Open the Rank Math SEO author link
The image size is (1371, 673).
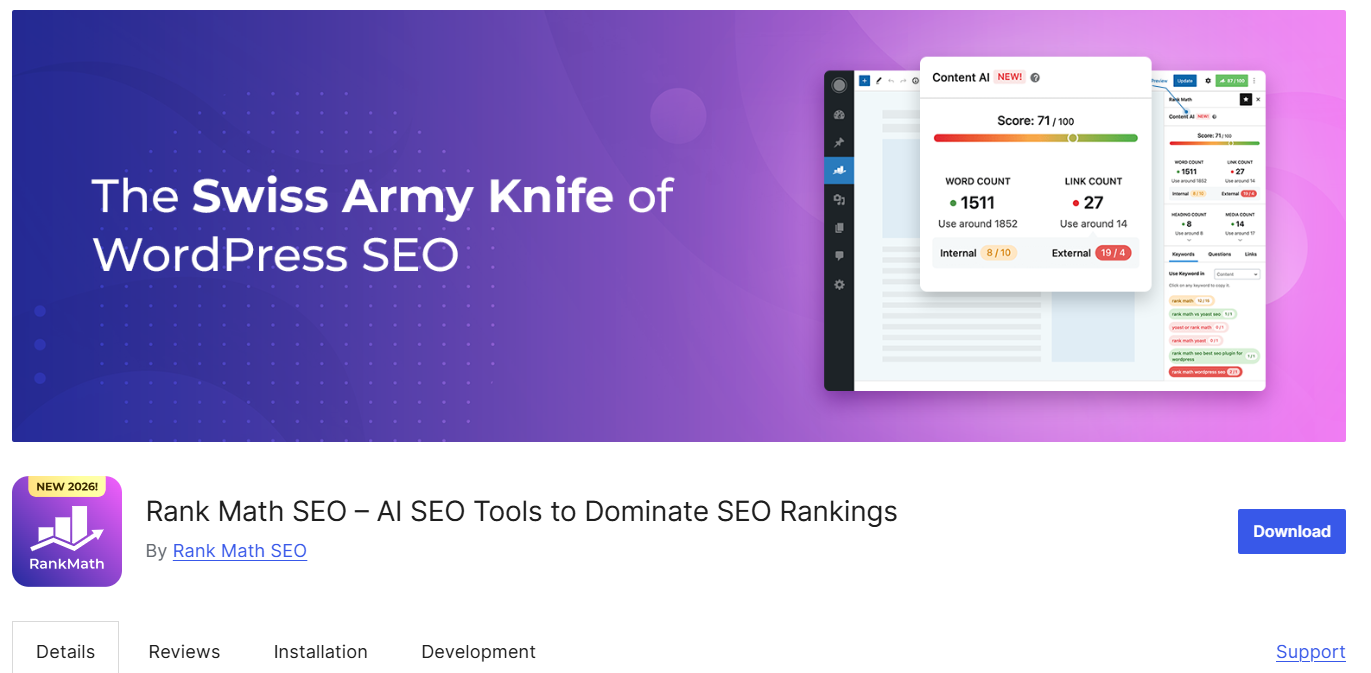[239, 550]
